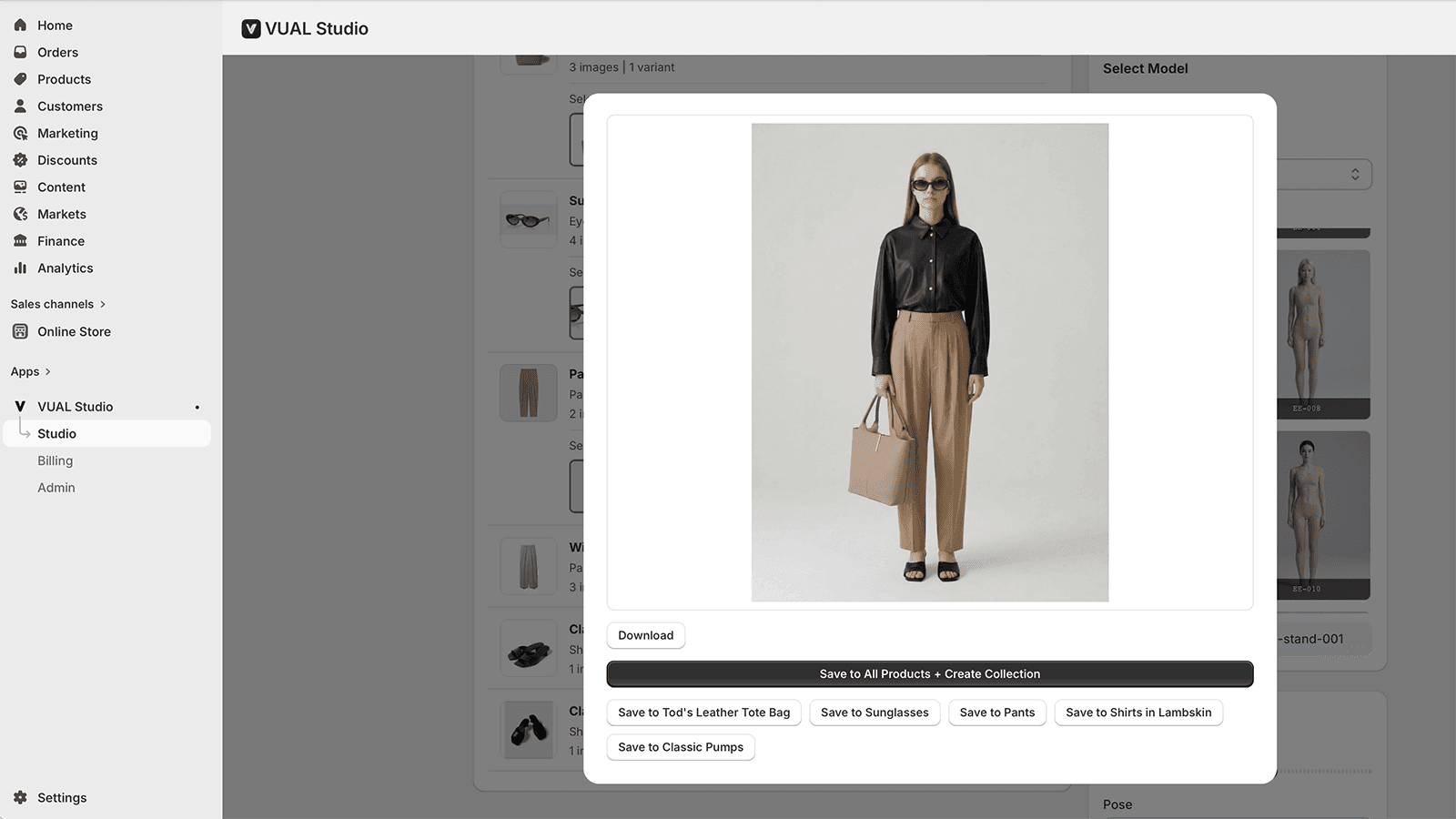Click the Online Store icon
The width and height of the screenshot is (1456, 819).
click(x=20, y=332)
